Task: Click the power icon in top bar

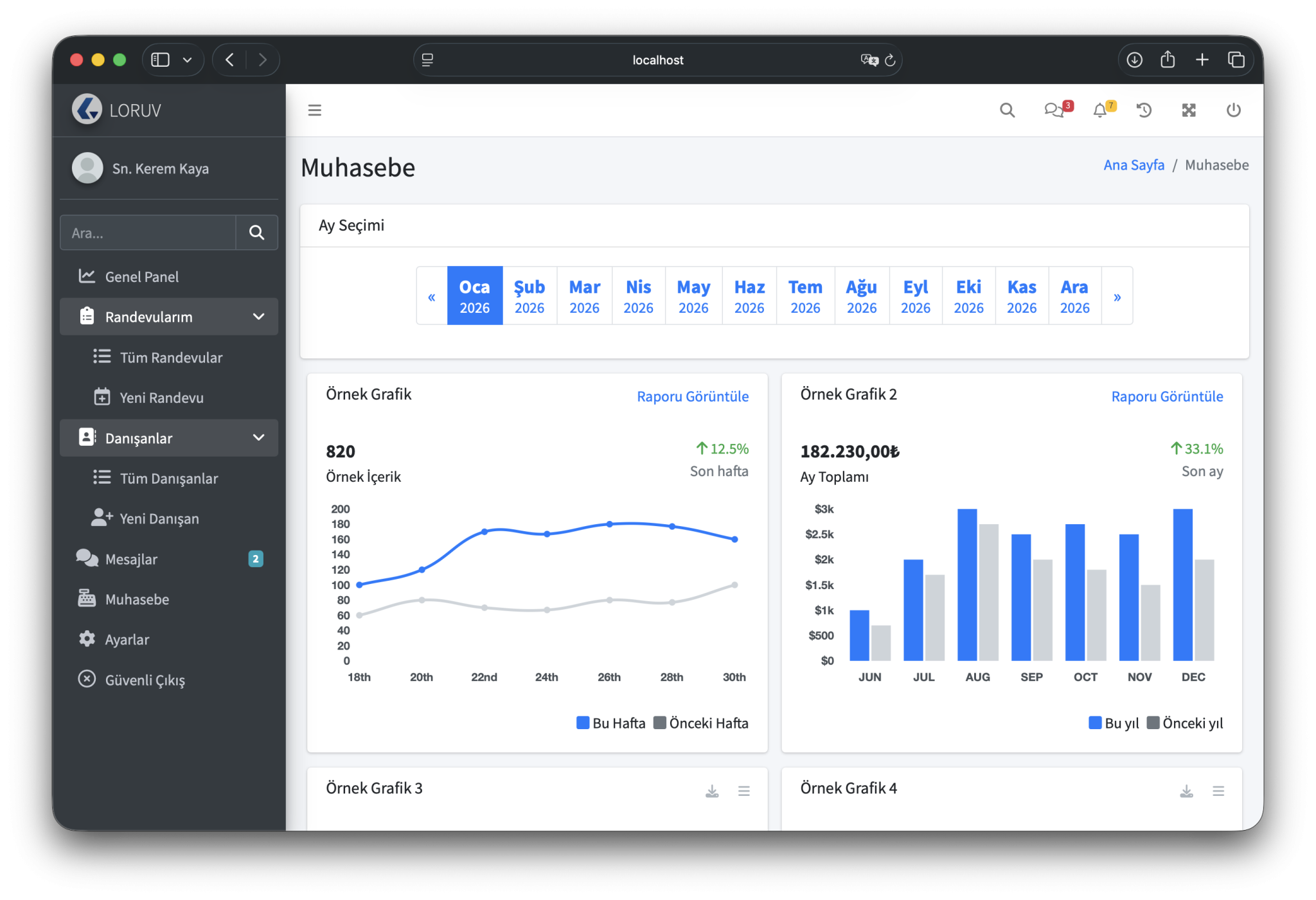Action: 1233,110
